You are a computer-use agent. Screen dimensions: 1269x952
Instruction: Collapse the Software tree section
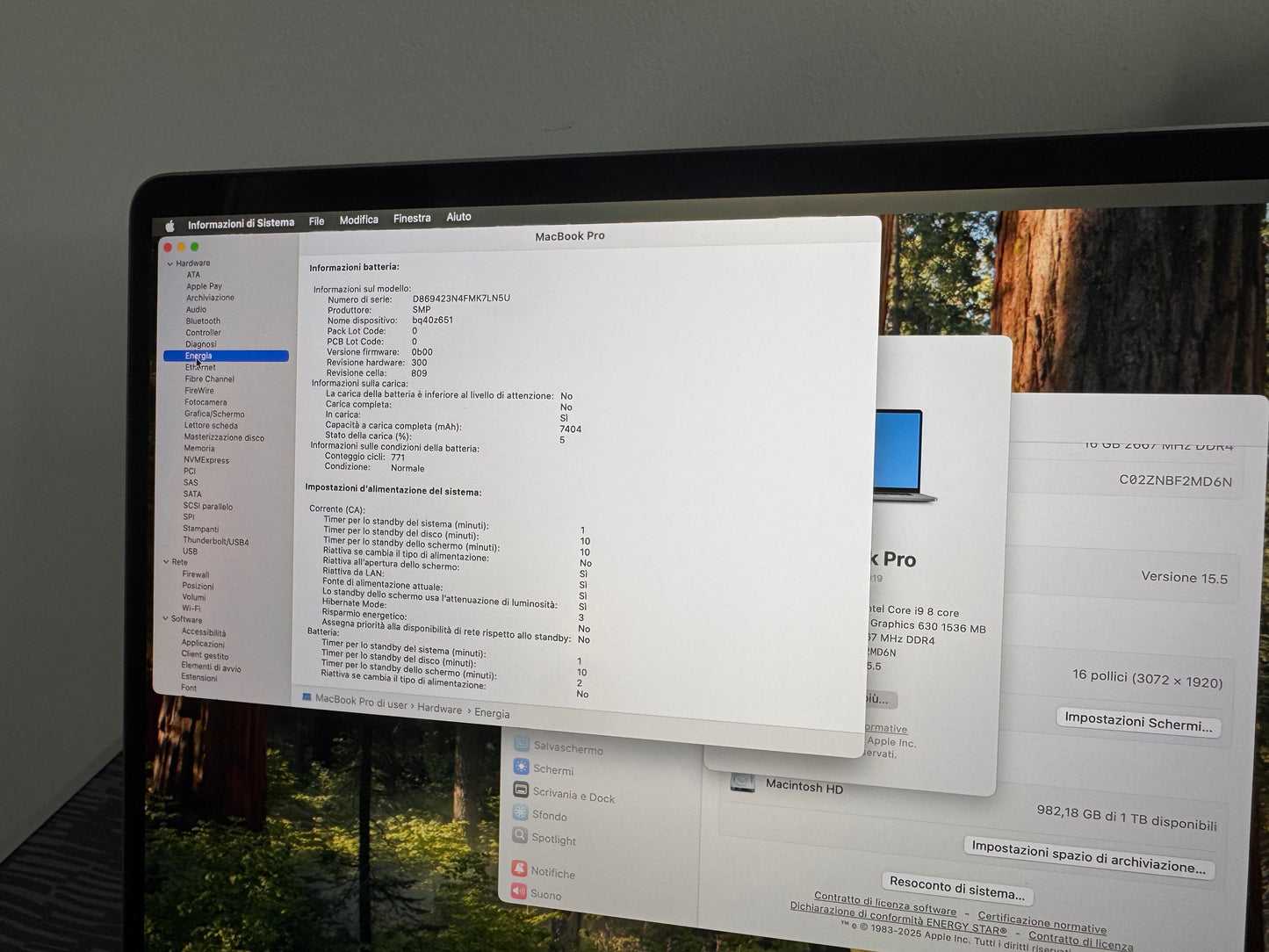coord(165,619)
